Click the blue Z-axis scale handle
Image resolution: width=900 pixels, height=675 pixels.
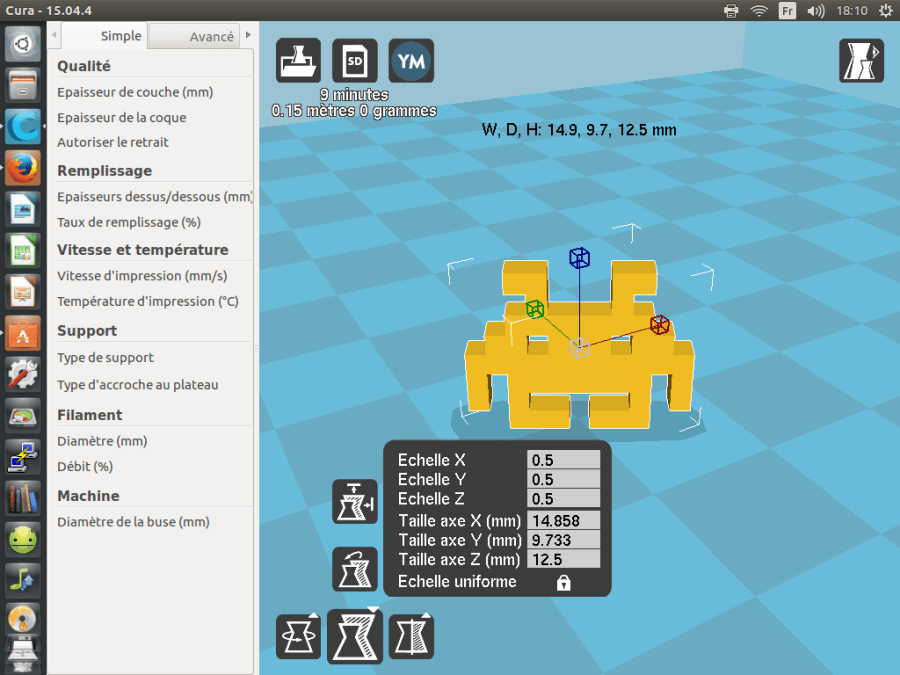(x=579, y=258)
